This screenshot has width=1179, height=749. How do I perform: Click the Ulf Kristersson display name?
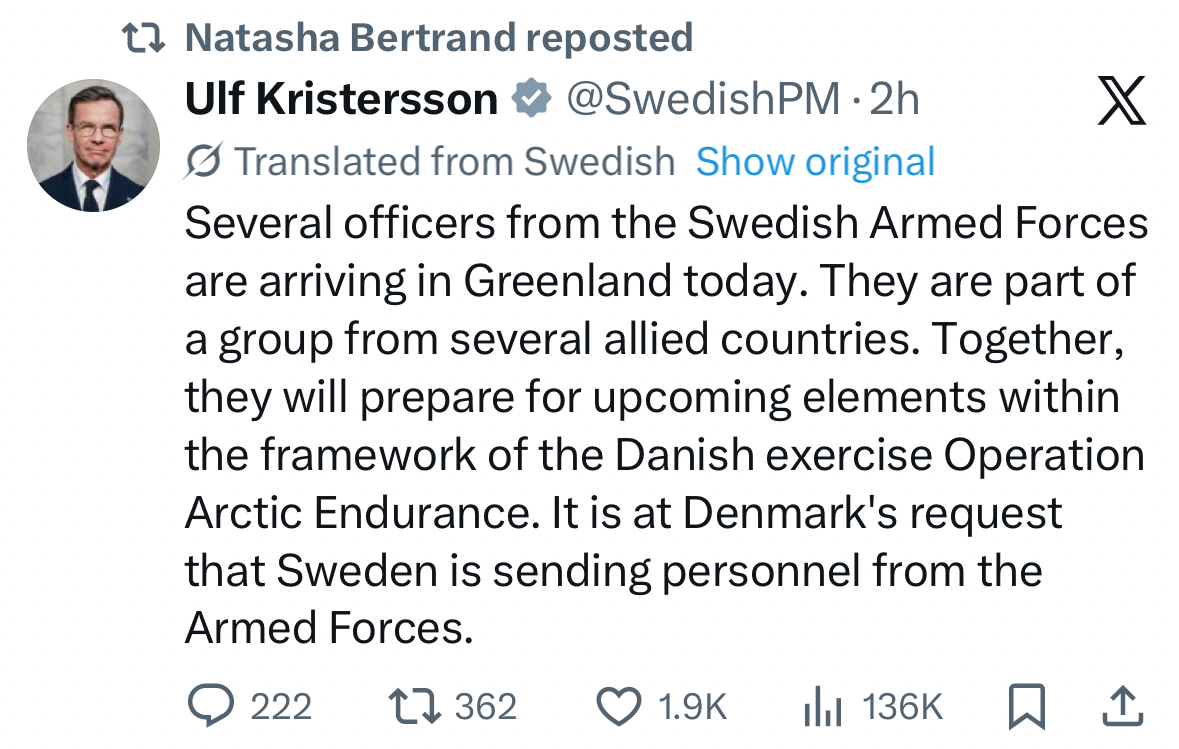tap(341, 99)
